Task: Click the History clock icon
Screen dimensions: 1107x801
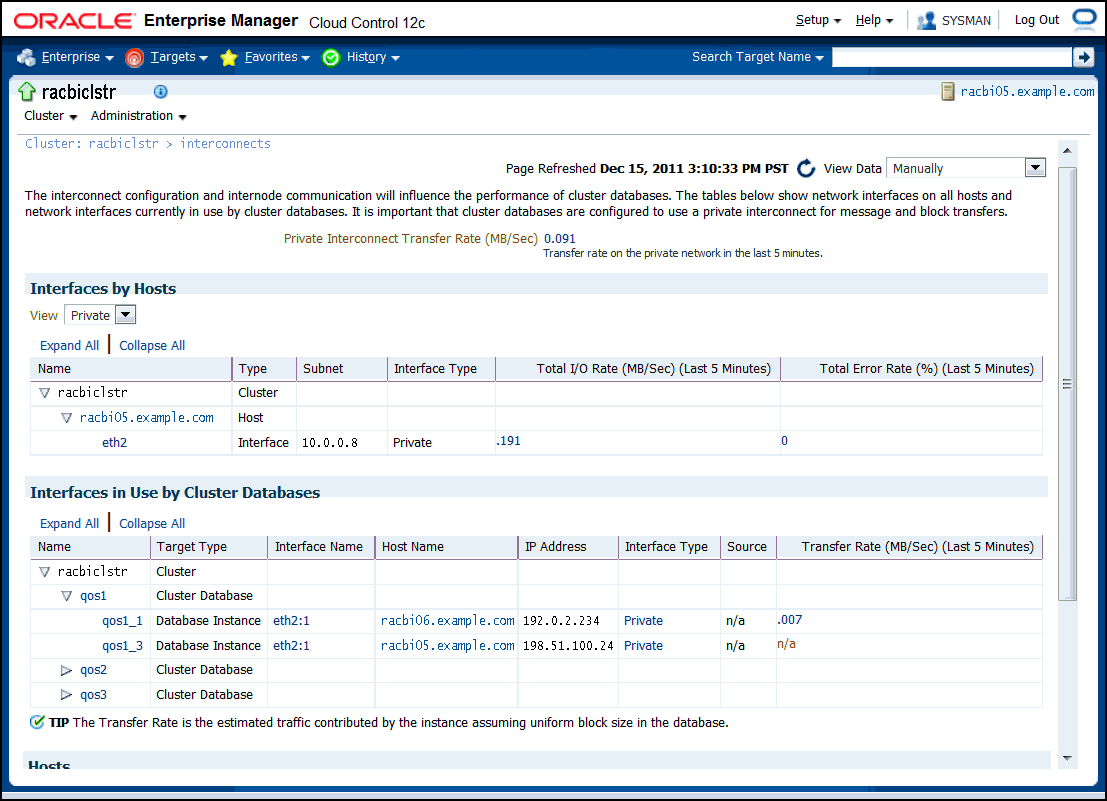Action: click(x=330, y=58)
